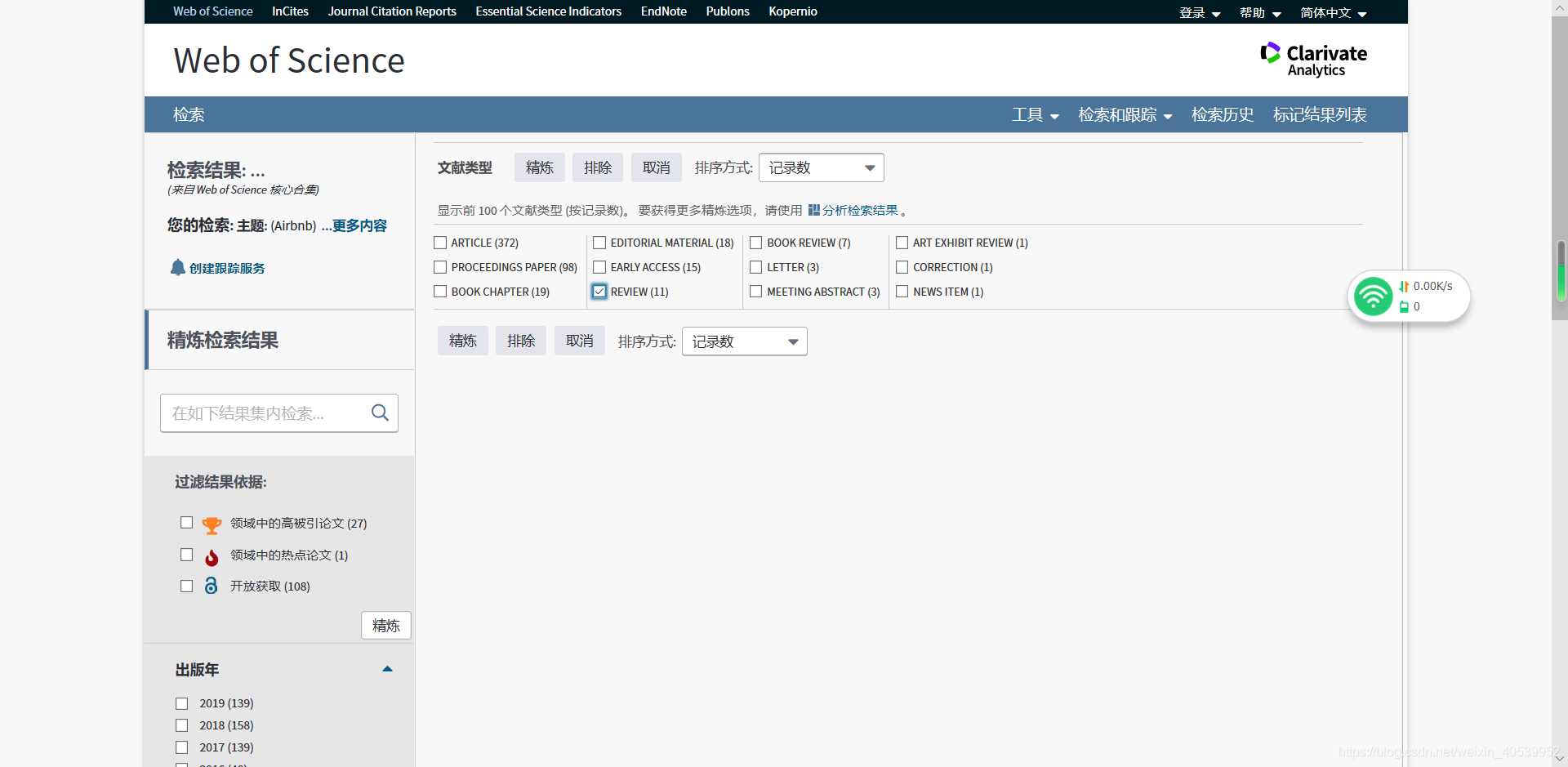
Task: Open the 简体中文 language dropdown
Action: click(1334, 12)
